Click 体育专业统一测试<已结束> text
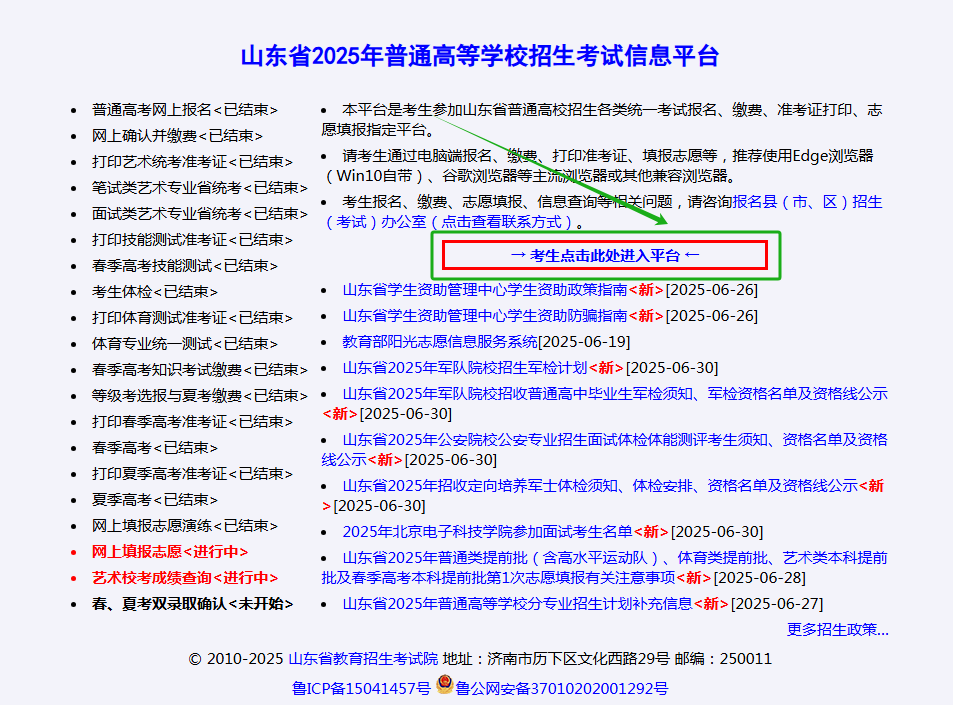The height and width of the screenshot is (705, 953). 185,345
